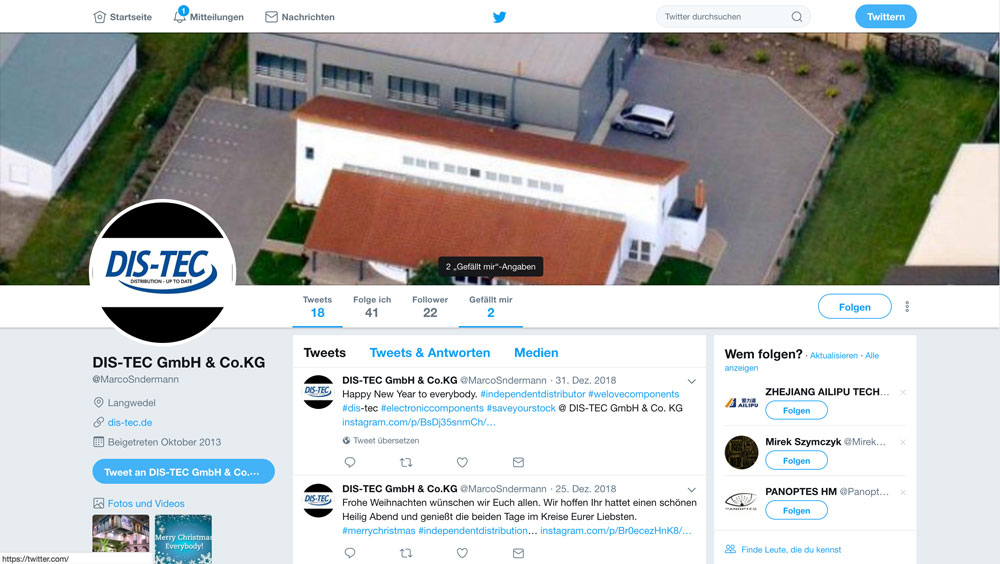Like the Happy New Year tweet
Screen dimensions: 1000x564
click(462, 462)
